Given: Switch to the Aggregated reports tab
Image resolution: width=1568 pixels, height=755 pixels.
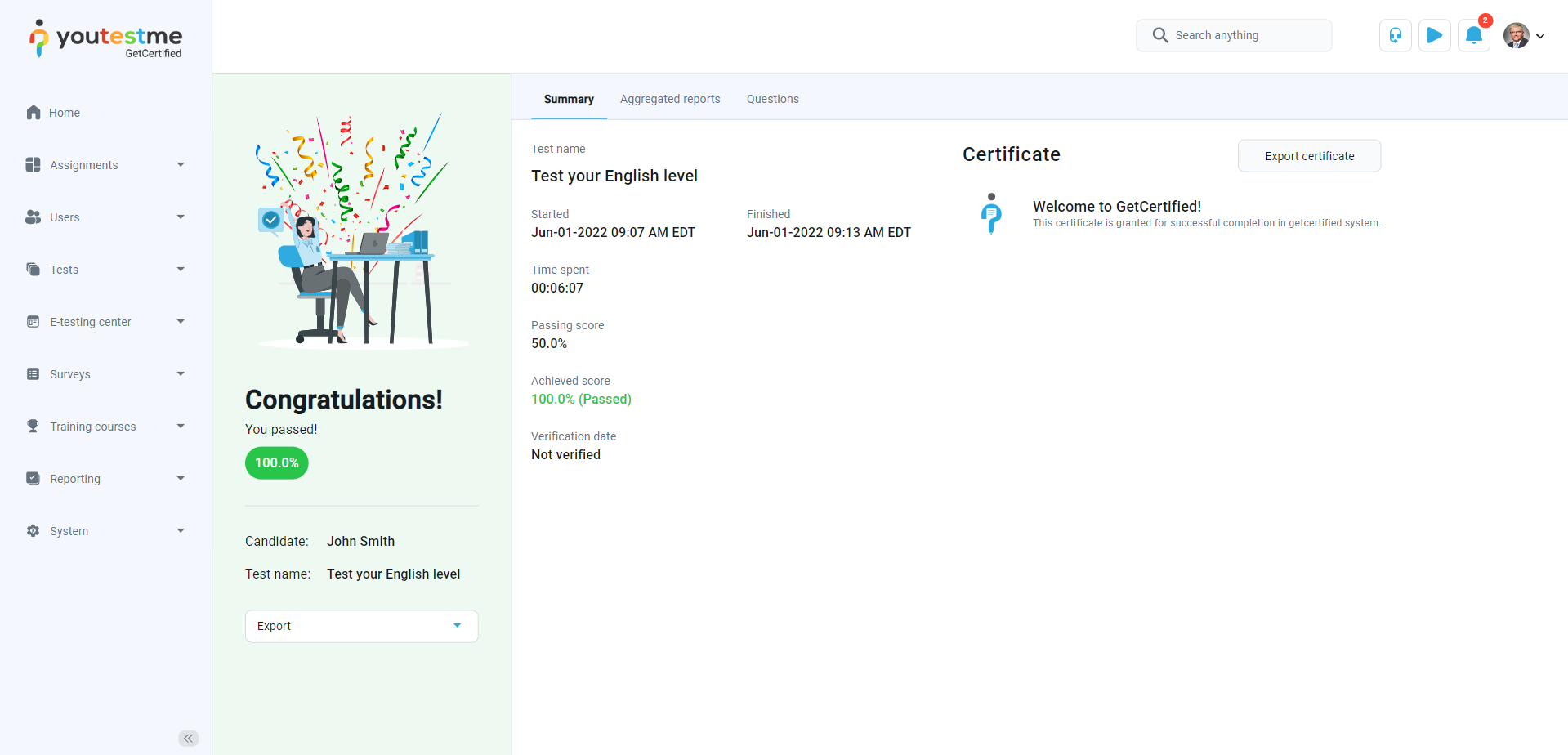Looking at the screenshot, I should [670, 99].
